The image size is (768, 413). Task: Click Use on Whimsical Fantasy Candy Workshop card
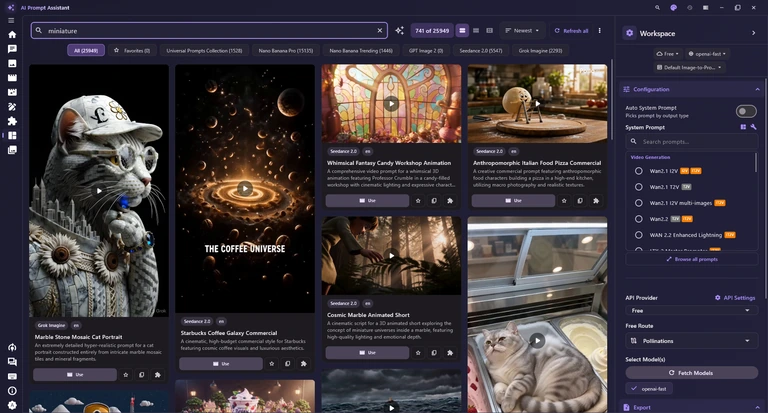(x=367, y=200)
